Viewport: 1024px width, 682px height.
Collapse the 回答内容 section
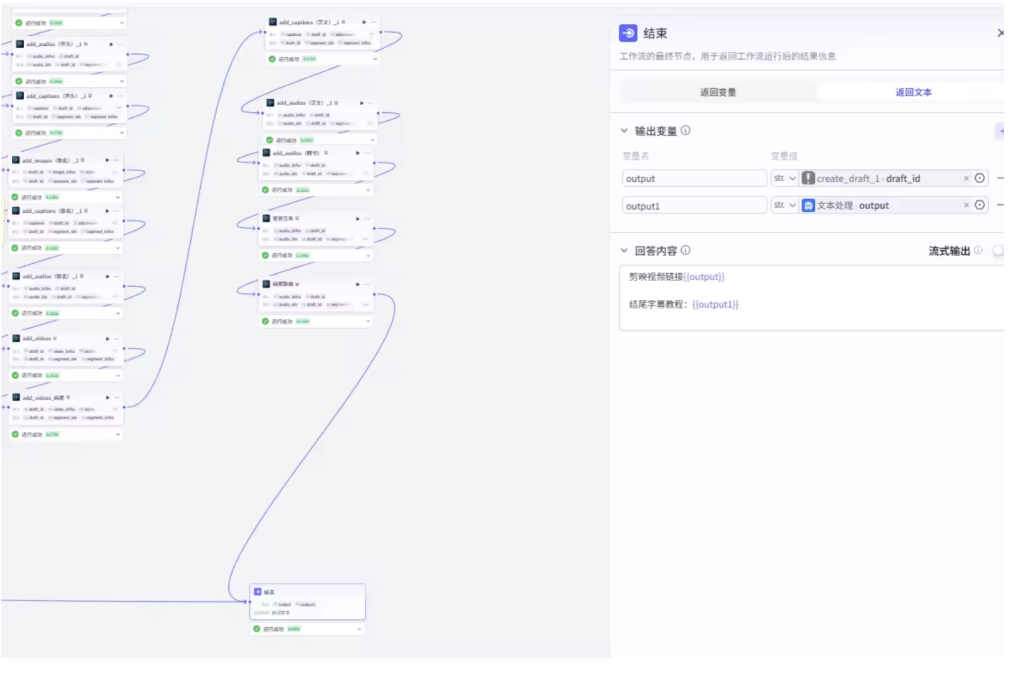625,251
